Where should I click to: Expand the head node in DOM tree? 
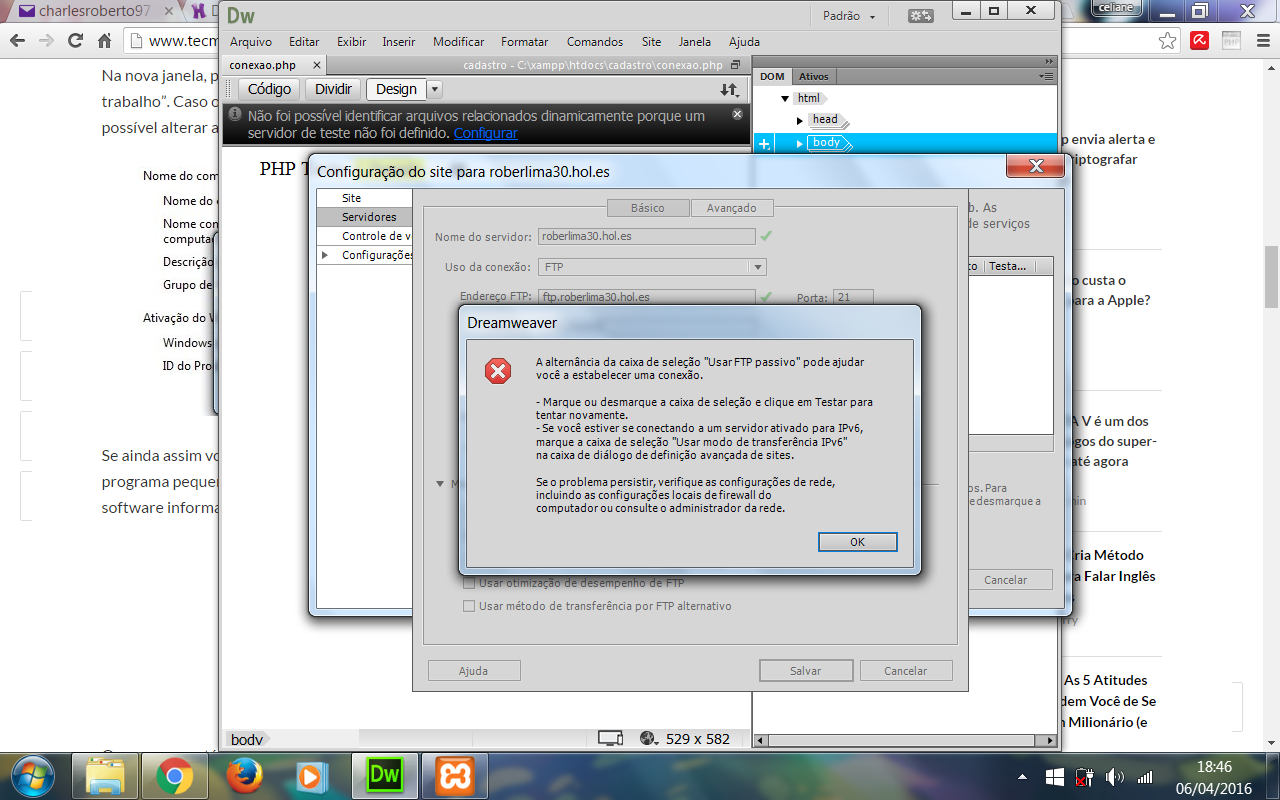[x=800, y=120]
